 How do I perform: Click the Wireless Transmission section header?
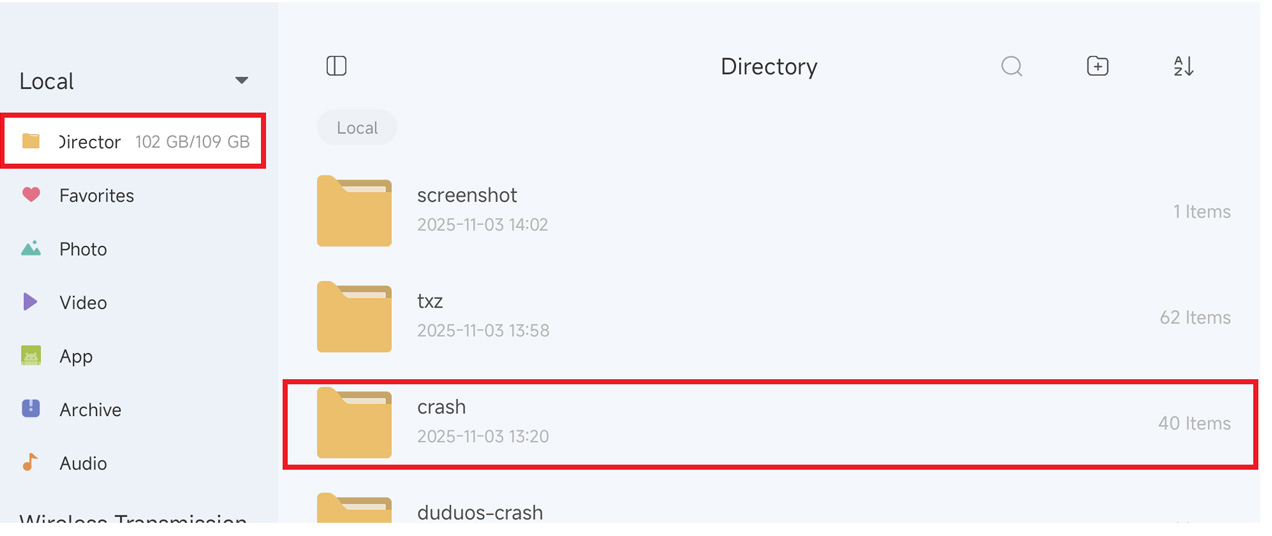pyautogui.click(x=133, y=518)
